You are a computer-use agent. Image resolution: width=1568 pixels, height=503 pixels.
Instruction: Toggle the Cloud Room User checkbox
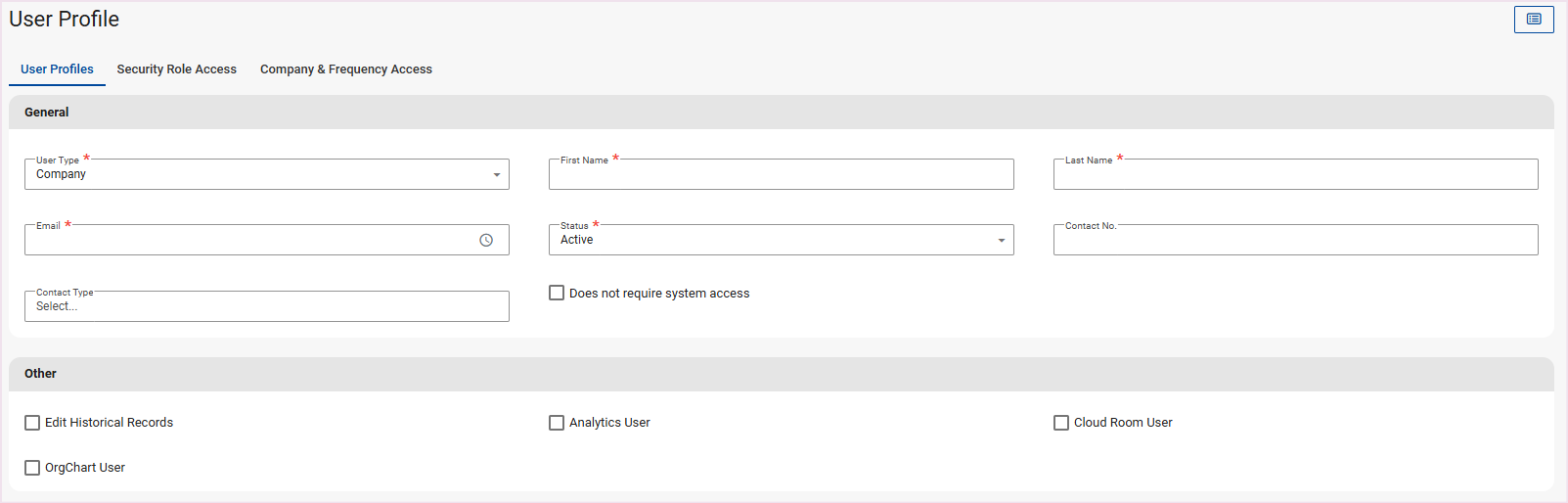point(1061,423)
